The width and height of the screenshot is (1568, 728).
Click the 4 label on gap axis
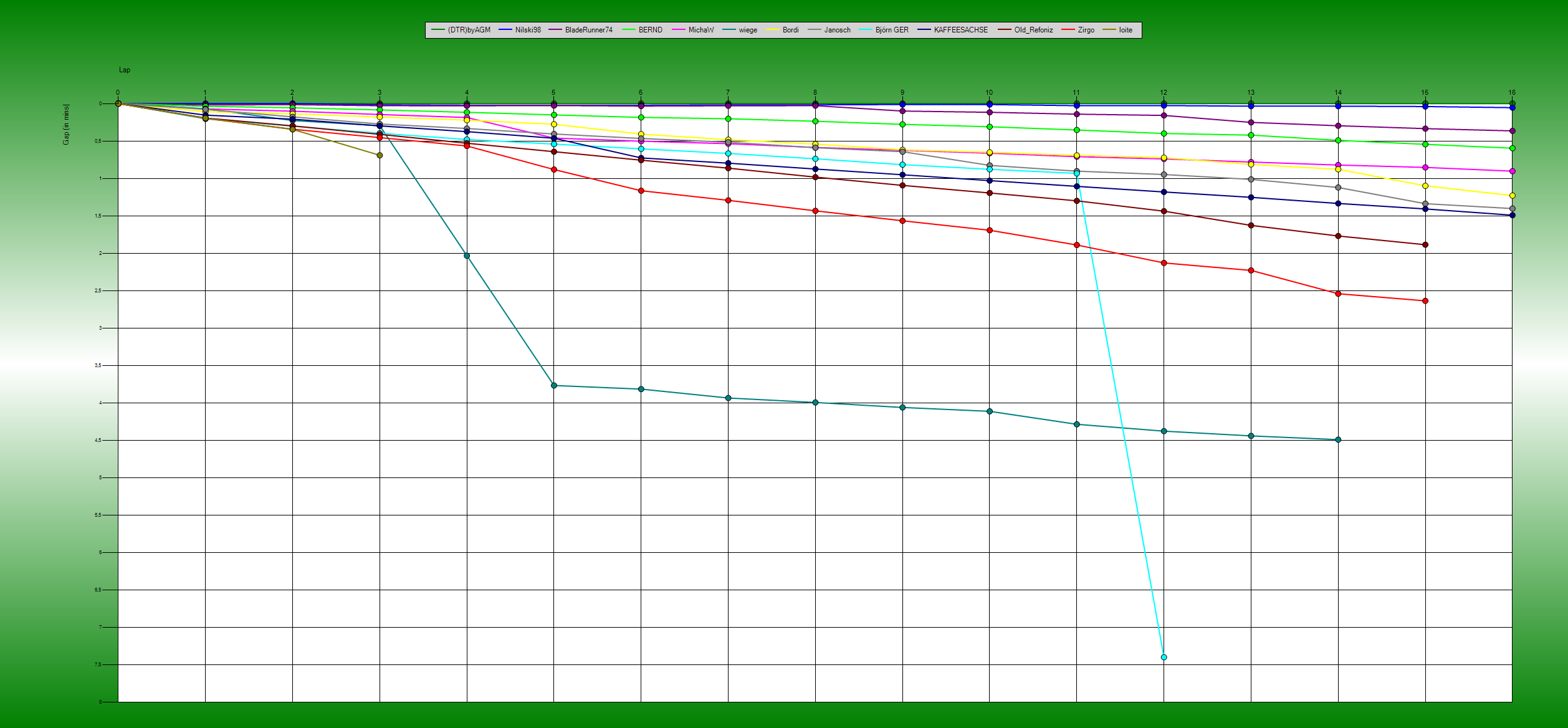[100, 403]
